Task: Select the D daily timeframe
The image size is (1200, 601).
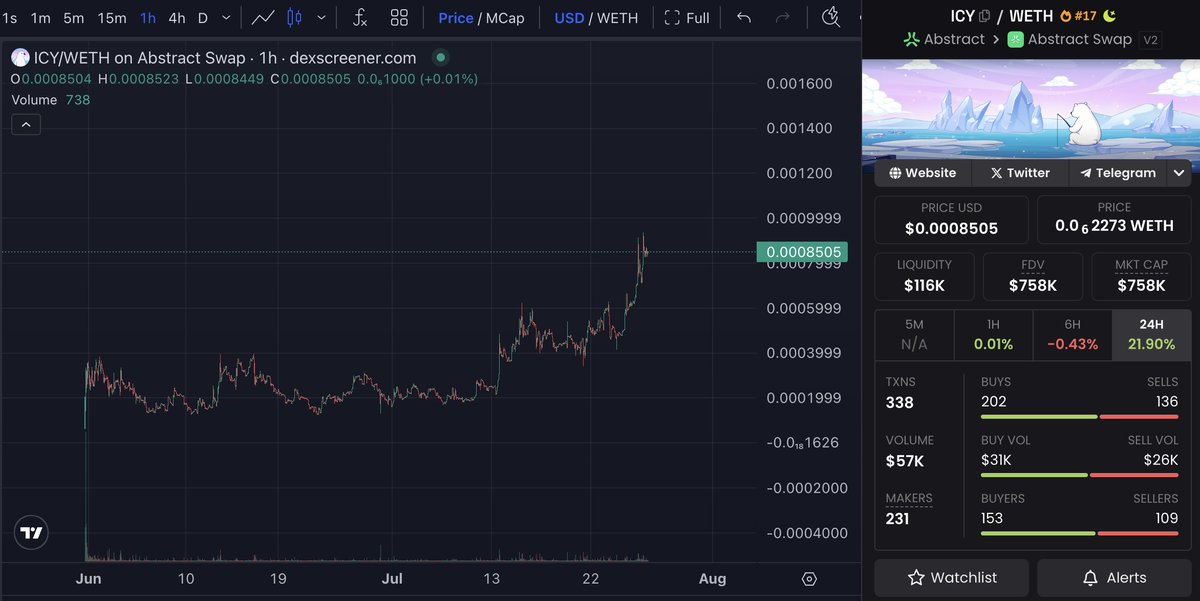Action: point(203,18)
